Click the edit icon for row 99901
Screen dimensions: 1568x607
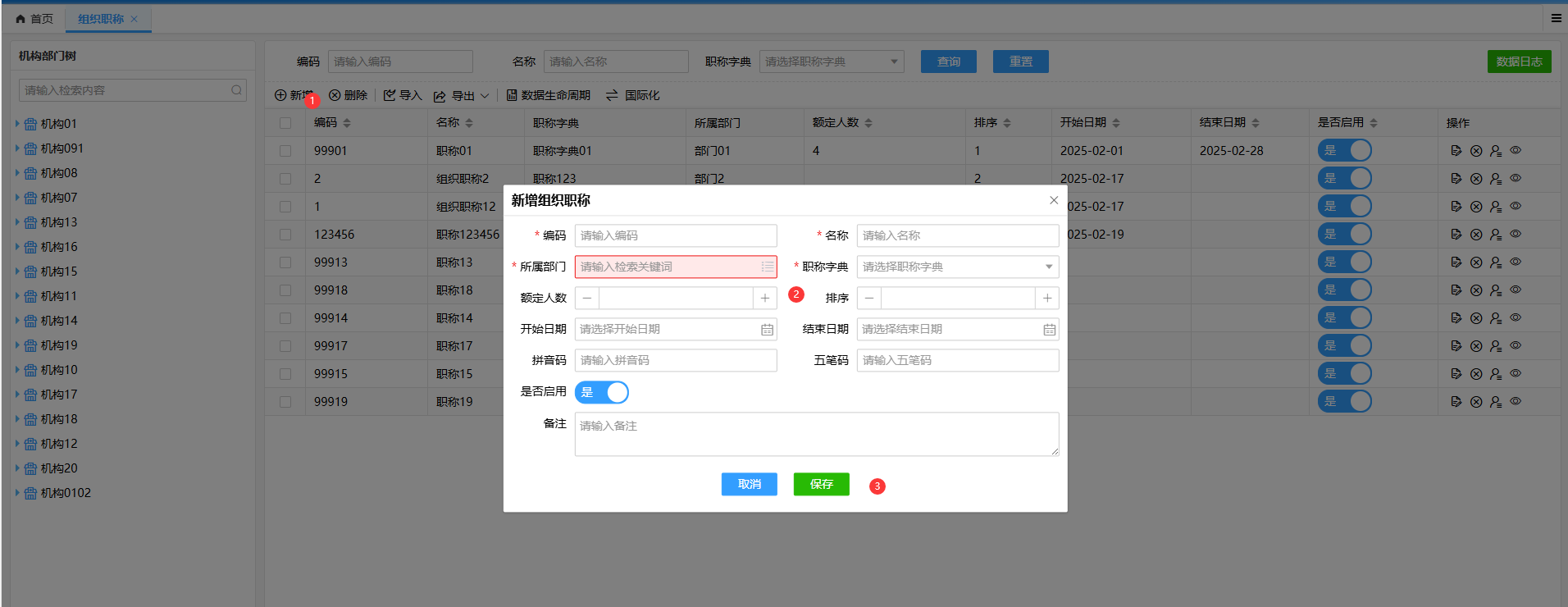click(x=1456, y=151)
